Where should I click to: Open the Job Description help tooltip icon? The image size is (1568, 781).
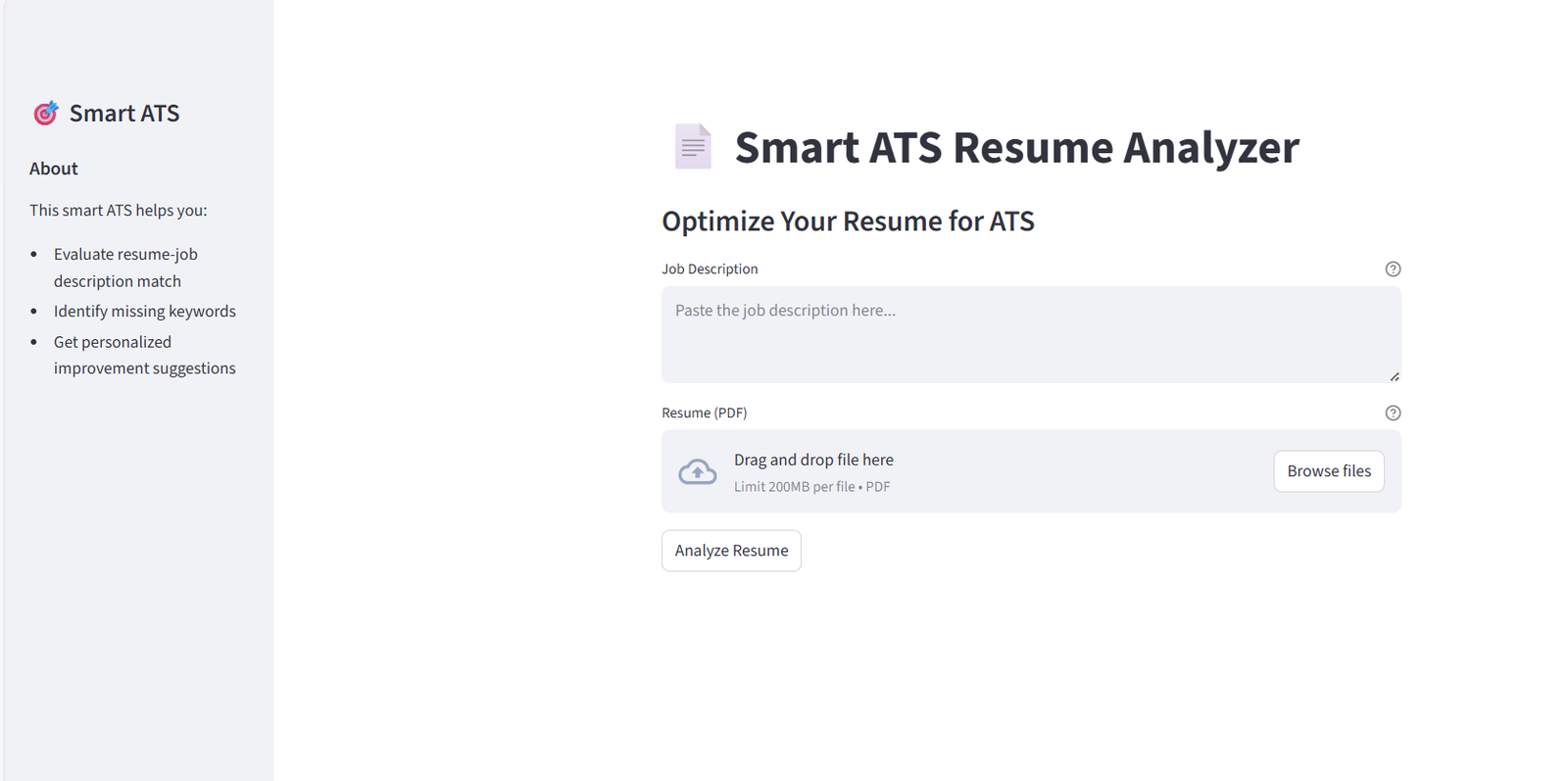point(1393,268)
